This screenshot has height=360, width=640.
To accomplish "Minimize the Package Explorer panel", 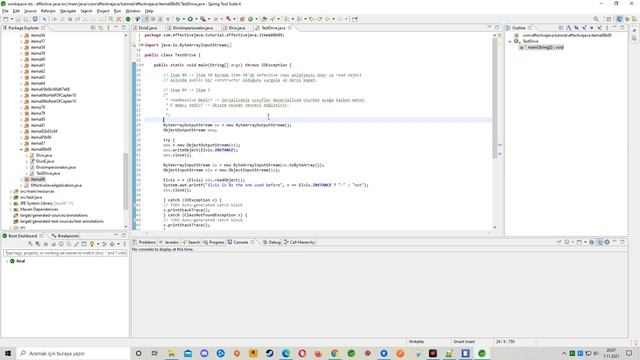I will (116, 28).
